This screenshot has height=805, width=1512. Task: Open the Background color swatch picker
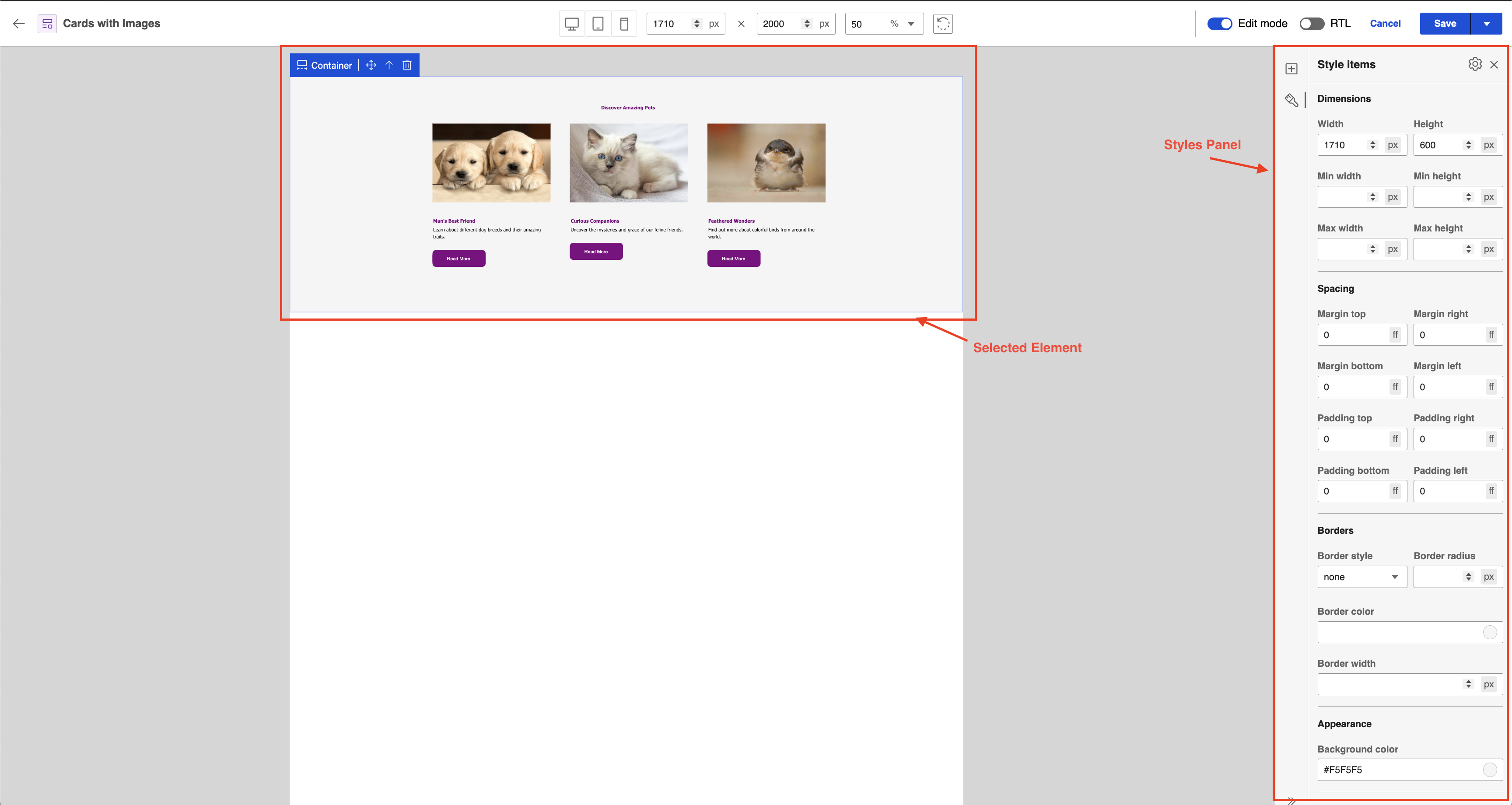(1489, 770)
